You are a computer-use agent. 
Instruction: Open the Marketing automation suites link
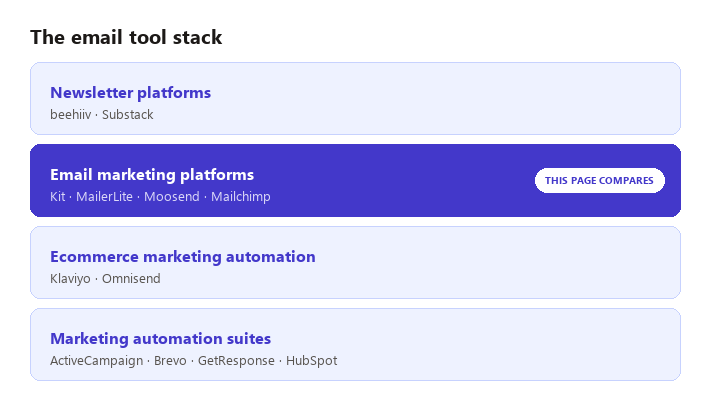pyautogui.click(x=161, y=339)
